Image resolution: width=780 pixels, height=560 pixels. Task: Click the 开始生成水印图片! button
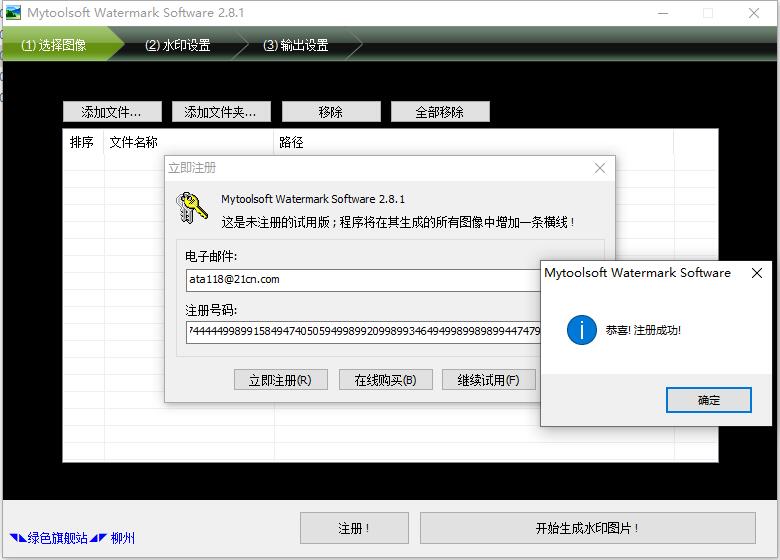coord(587,528)
